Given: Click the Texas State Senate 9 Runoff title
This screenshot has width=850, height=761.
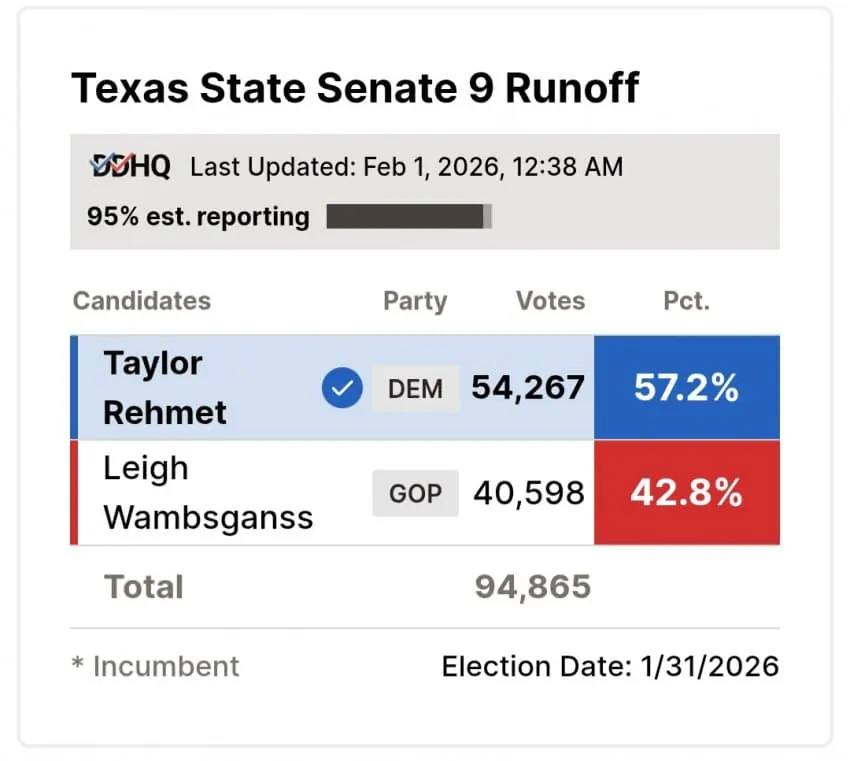Looking at the screenshot, I should (355, 89).
